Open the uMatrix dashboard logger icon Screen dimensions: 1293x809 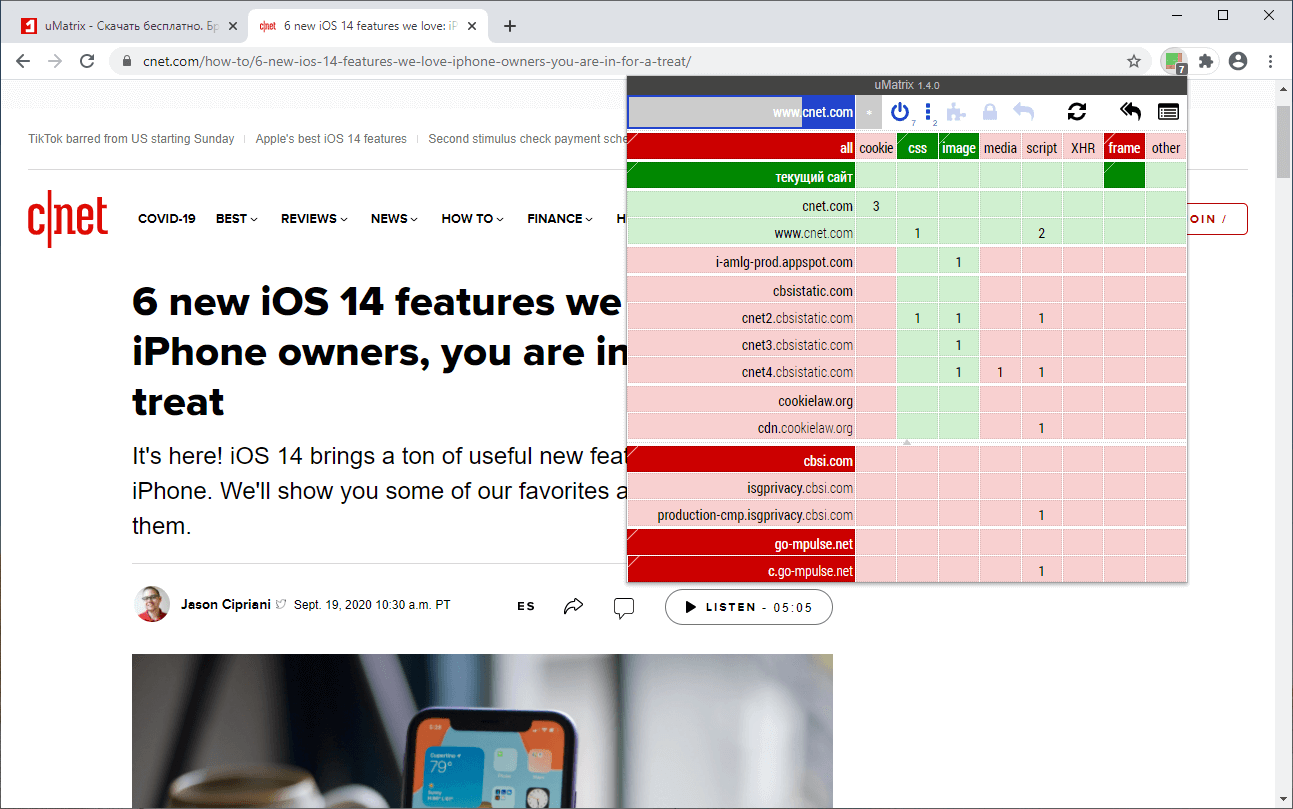coord(1168,112)
